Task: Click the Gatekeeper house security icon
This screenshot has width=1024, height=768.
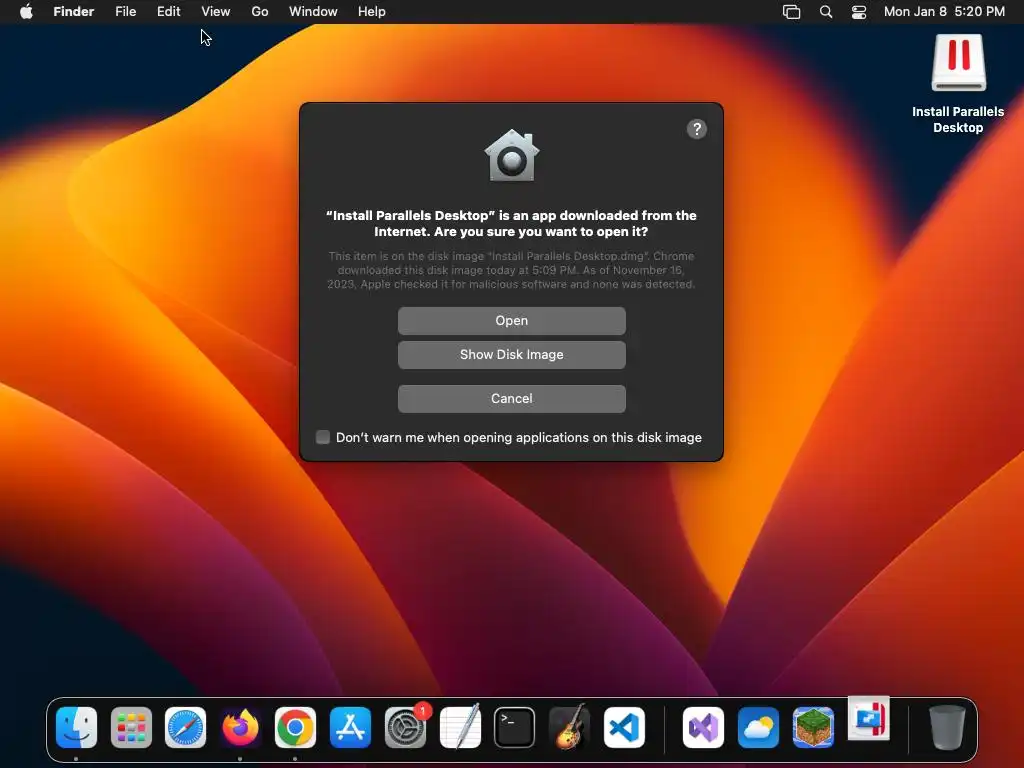Action: coord(512,156)
